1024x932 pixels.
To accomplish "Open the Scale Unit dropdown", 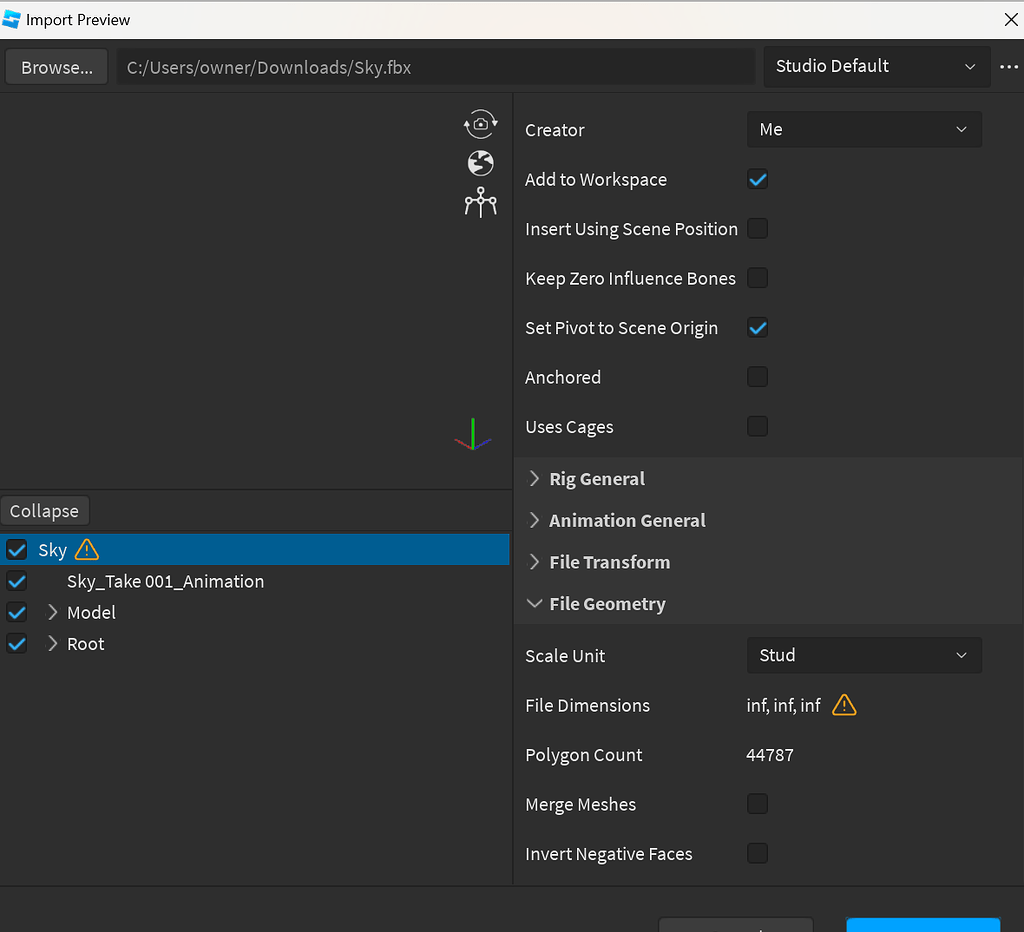I will click(863, 655).
